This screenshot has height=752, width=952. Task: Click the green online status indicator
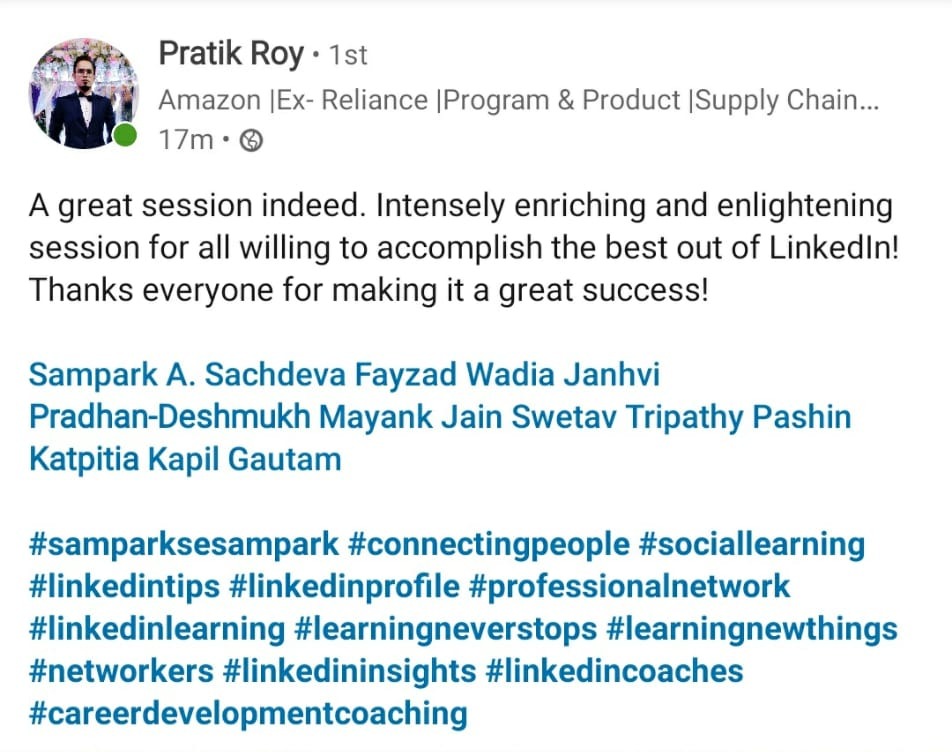[x=124, y=136]
